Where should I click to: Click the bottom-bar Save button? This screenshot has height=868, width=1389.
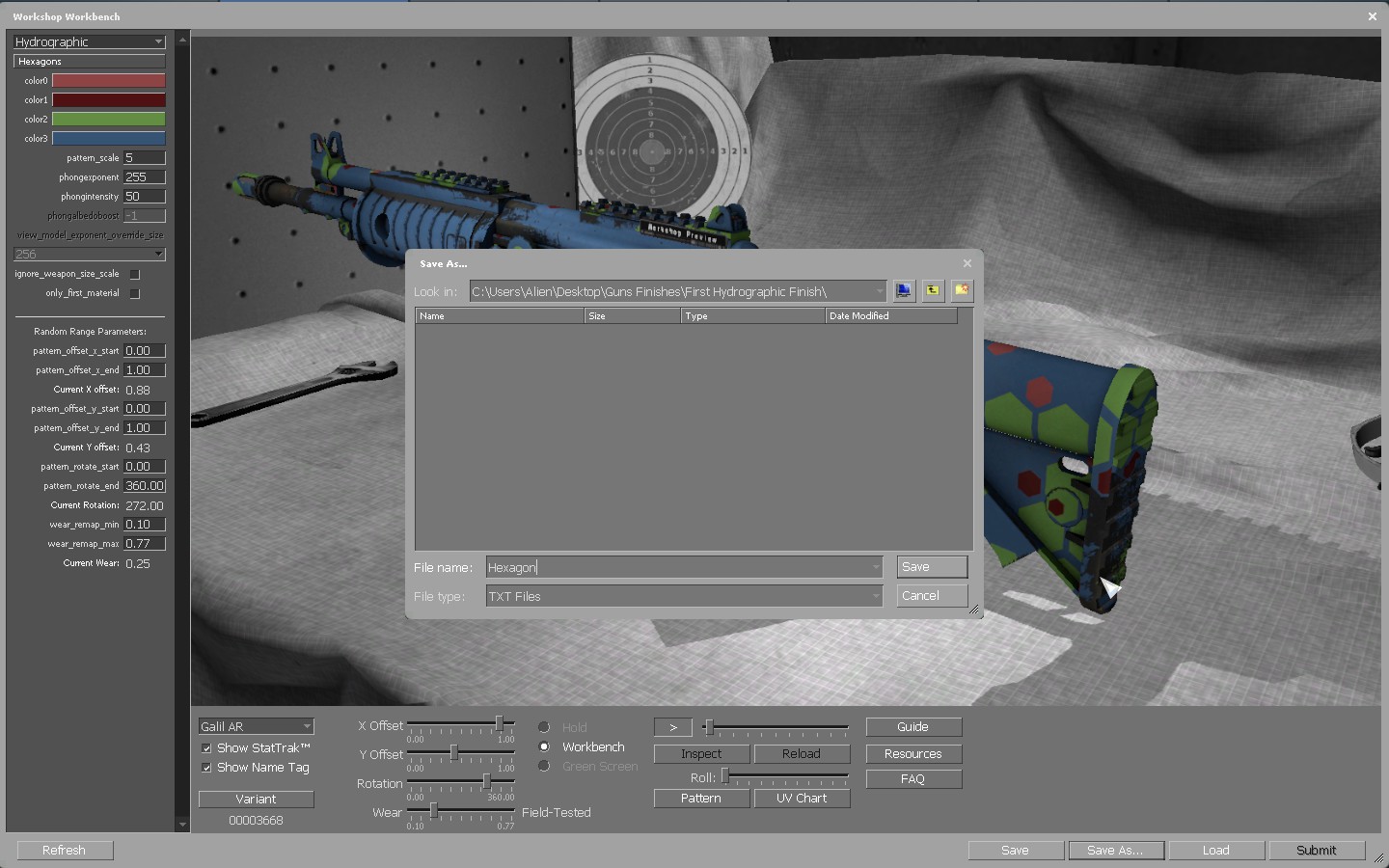tap(1016, 850)
